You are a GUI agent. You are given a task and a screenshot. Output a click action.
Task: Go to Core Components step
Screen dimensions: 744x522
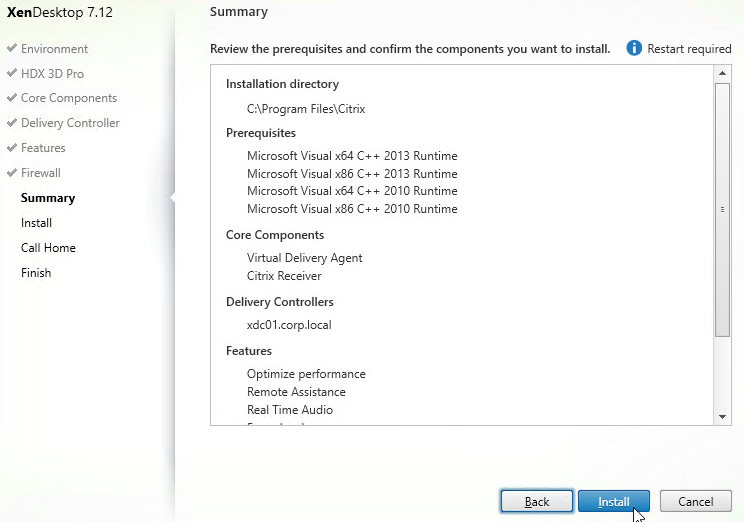(x=69, y=98)
